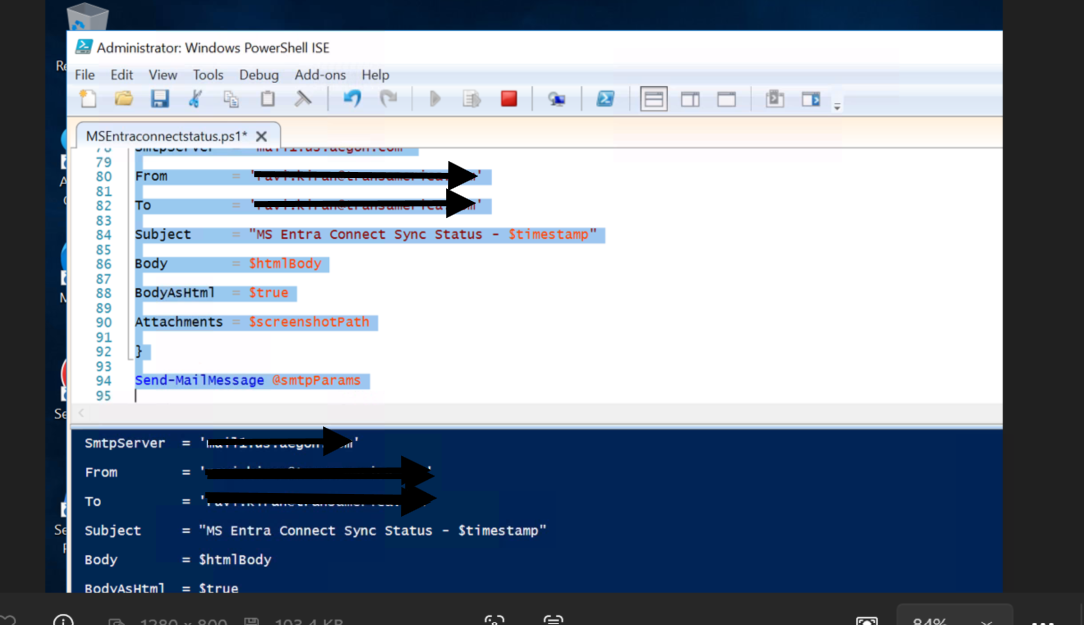Screen dimensions: 1084x625
Task: Open the View menu
Action: pos(163,75)
